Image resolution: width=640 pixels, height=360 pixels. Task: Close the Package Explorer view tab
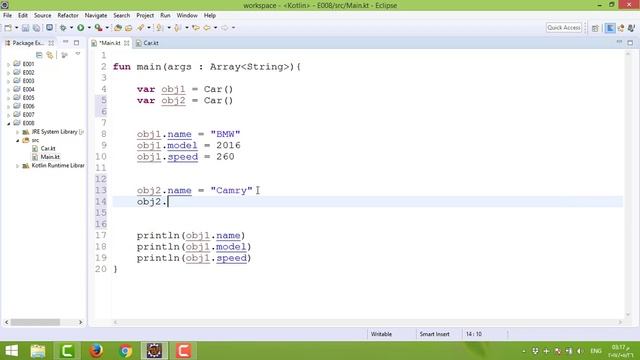point(51,43)
